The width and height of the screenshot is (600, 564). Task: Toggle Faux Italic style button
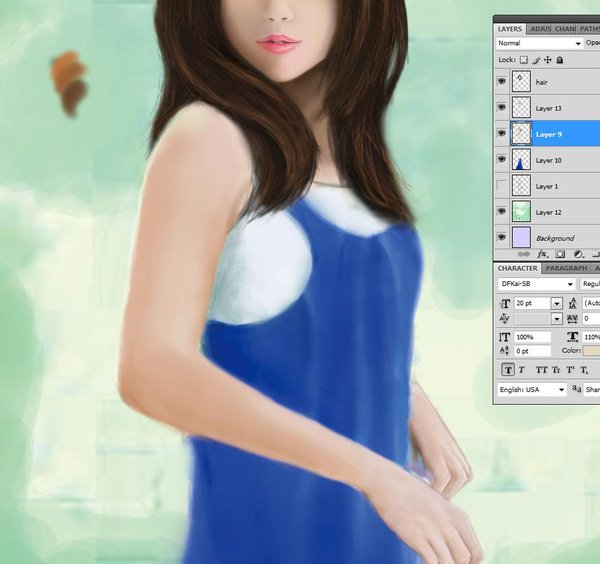[x=521, y=370]
